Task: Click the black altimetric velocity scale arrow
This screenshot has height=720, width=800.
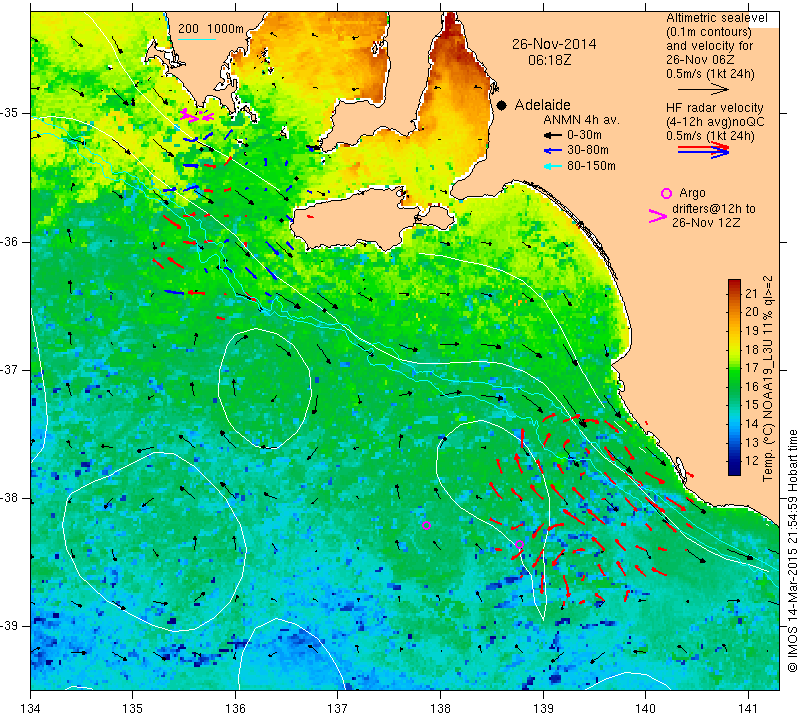Action: [x=703, y=89]
